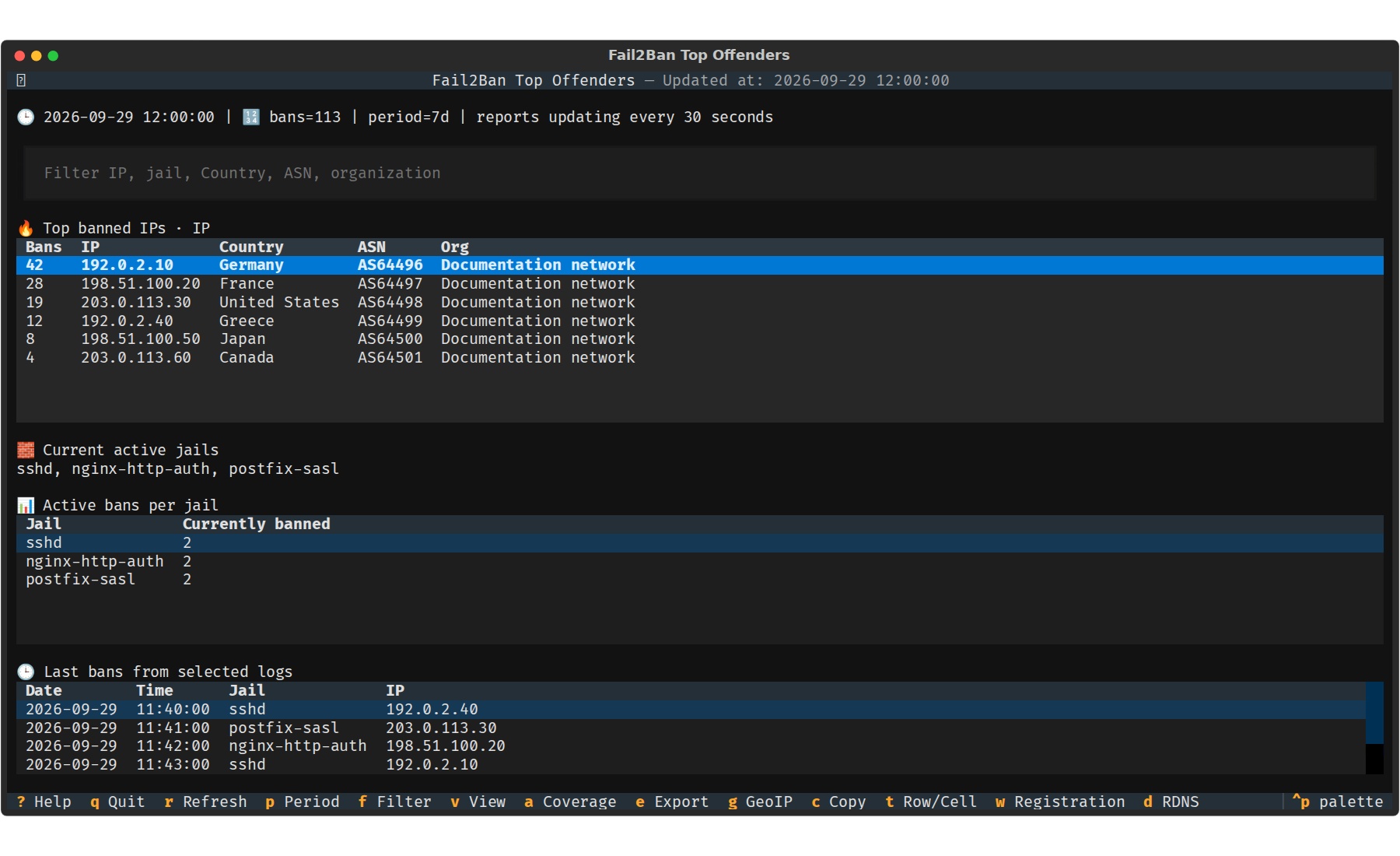This screenshot has width=1400, height=856.
Task: Select the sshd row in Active bans per jail
Action: 700,542
